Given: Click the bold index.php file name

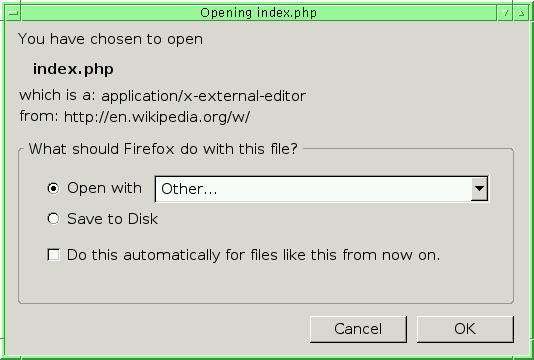Looking at the screenshot, I should click(x=73, y=69).
